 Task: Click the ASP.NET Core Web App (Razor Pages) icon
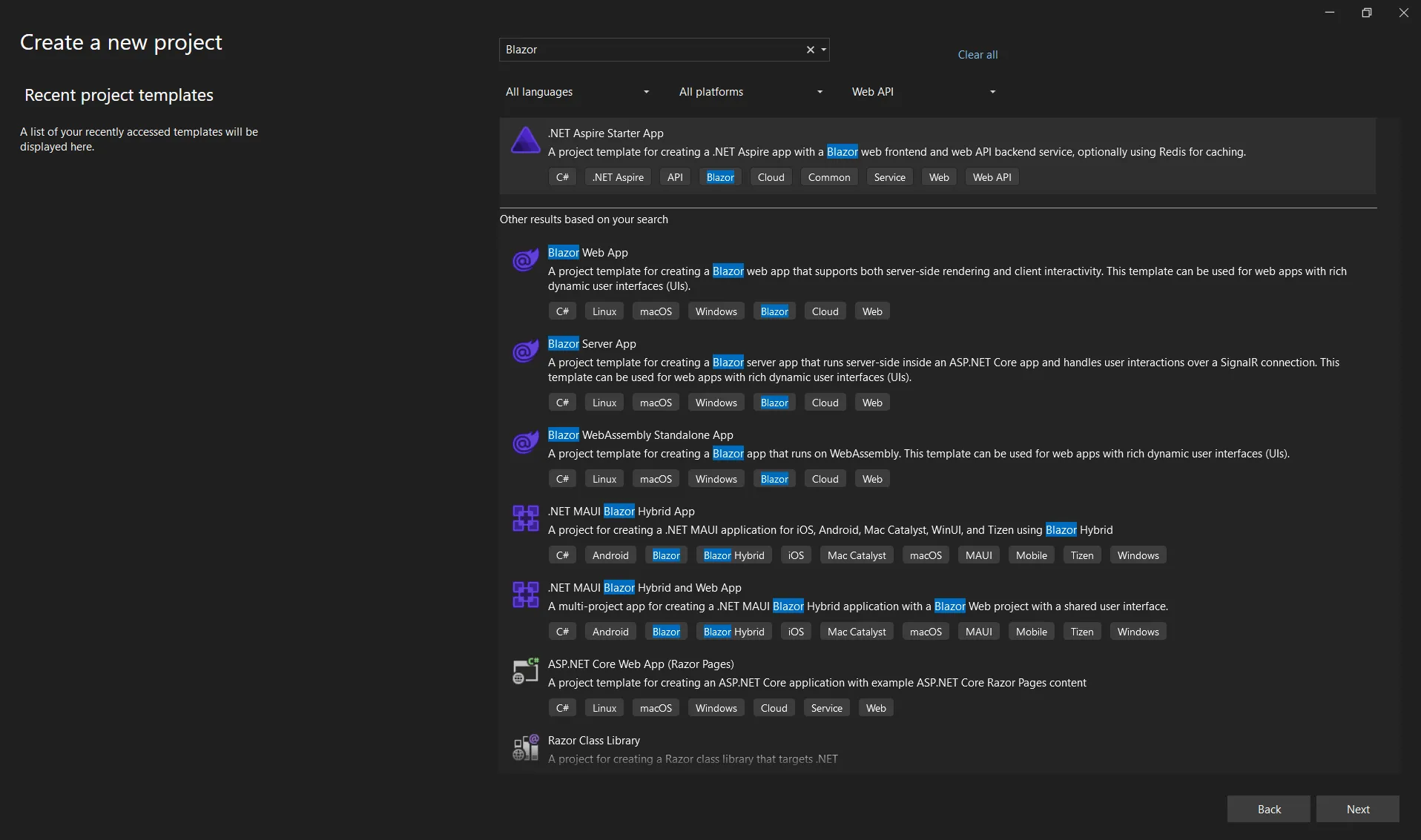[526, 671]
